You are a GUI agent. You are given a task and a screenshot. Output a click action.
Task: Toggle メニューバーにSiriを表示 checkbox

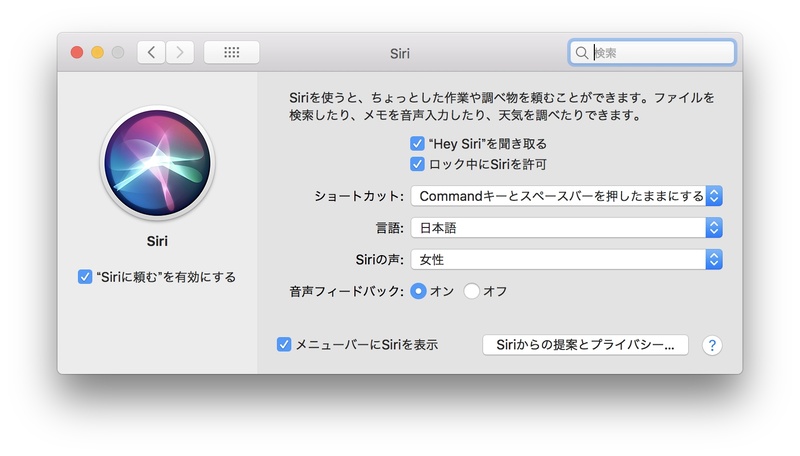(284, 345)
